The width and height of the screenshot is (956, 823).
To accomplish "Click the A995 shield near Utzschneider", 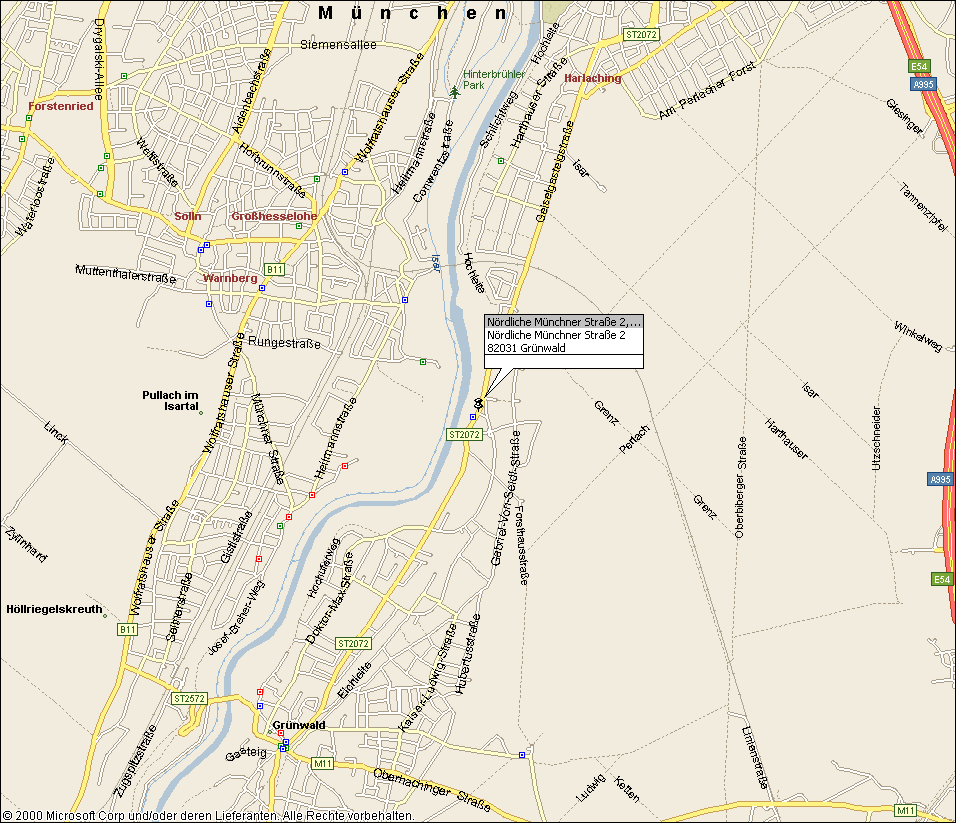I will [x=940, y=479].
